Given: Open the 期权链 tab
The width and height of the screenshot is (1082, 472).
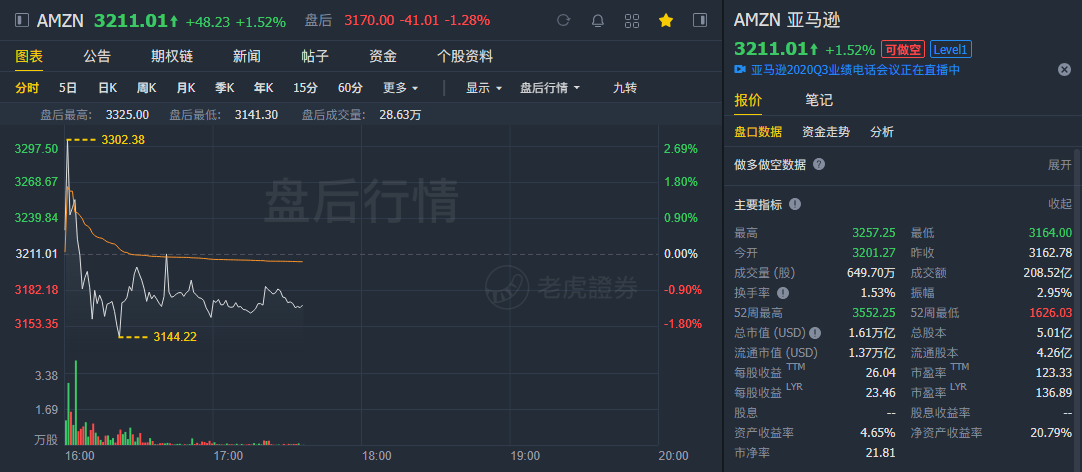Looking at the screenshot, I should point(172,56).
